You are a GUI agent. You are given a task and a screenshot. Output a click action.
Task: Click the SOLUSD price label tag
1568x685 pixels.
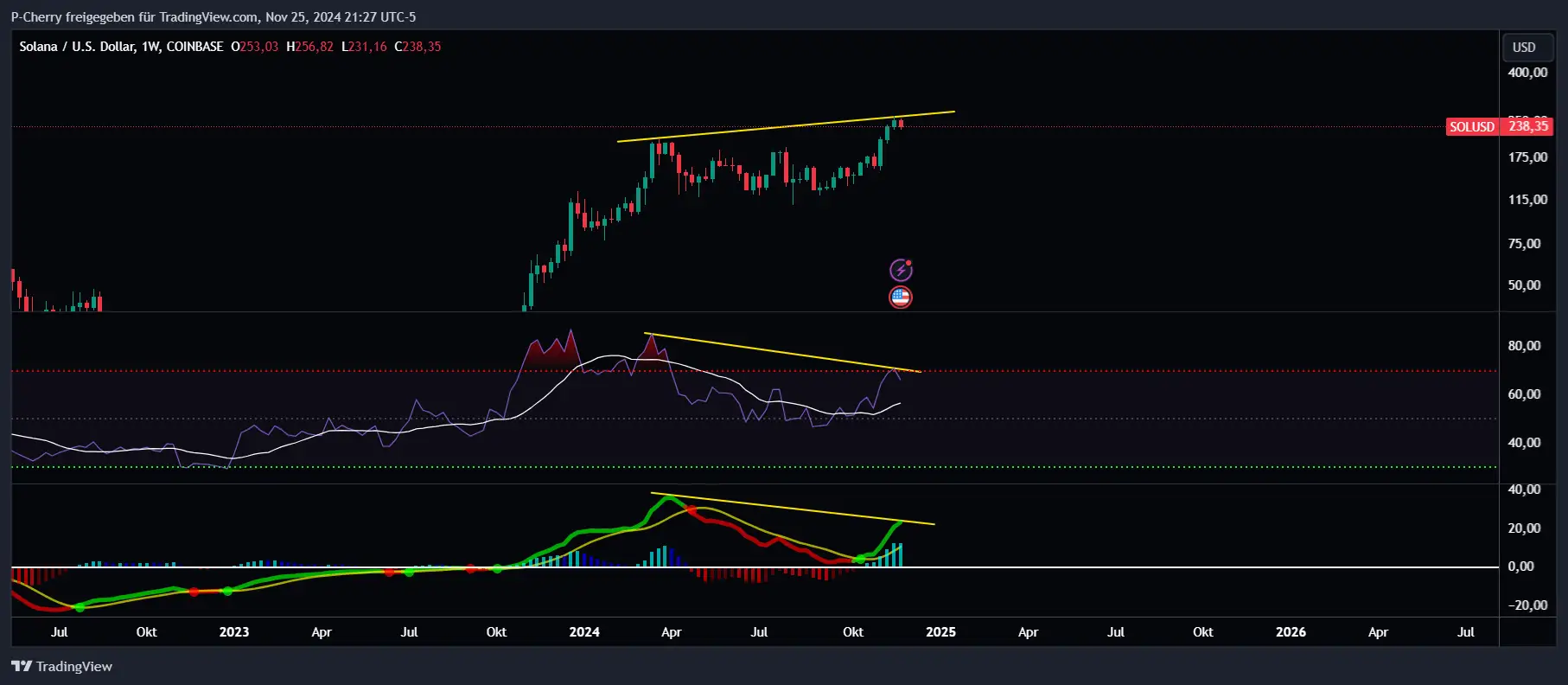click(x=1471, y=126)
